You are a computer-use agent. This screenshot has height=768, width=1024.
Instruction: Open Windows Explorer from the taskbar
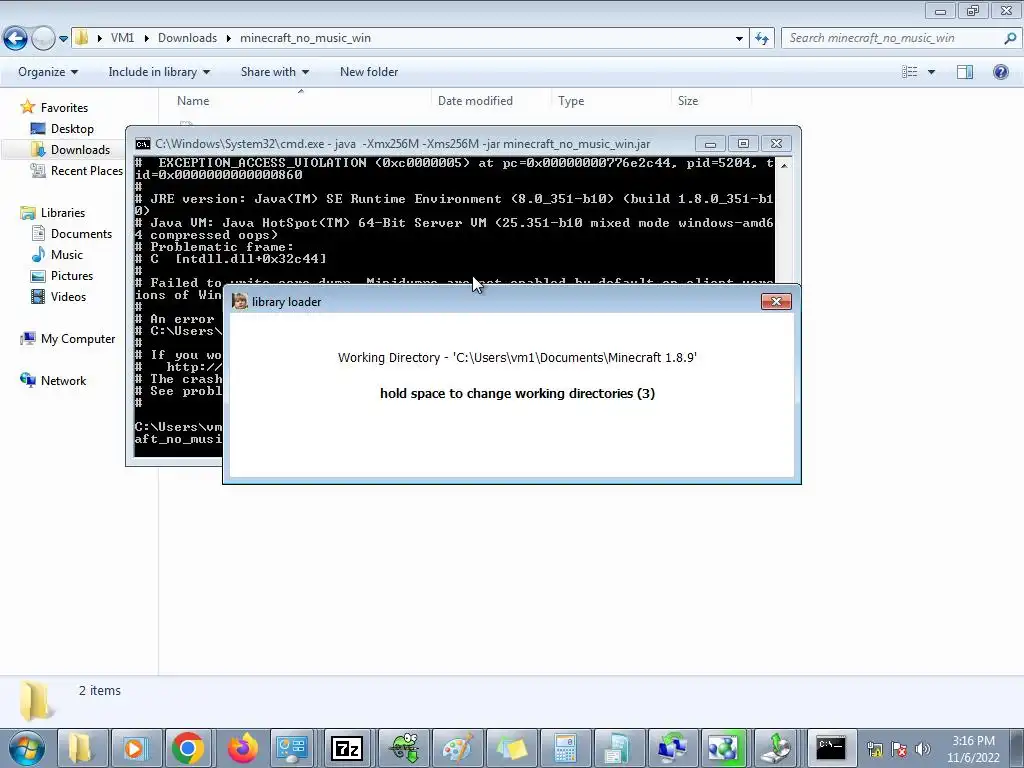[x=80, y=748]
